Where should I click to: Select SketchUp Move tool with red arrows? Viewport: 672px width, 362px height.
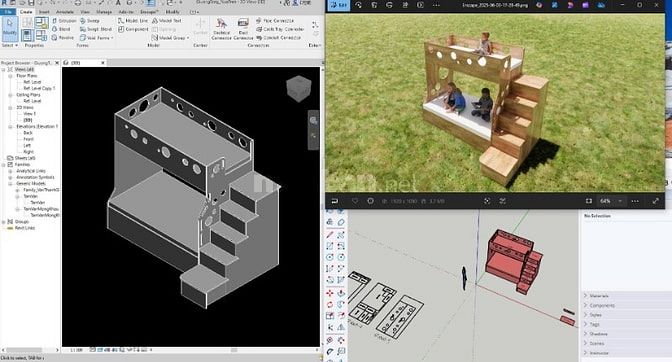coord(330,293)
